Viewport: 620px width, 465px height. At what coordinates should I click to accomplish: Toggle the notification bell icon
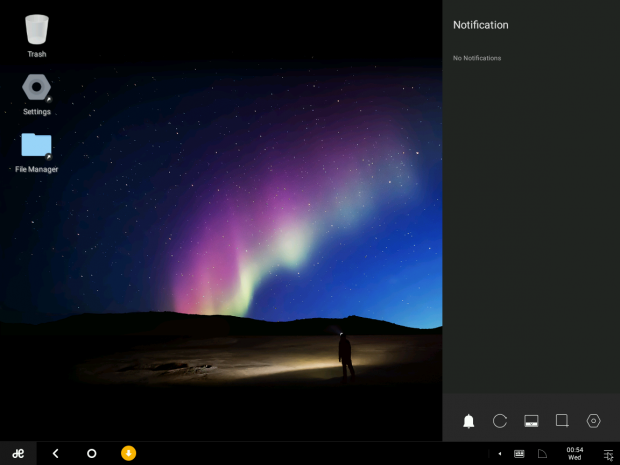[468, 421]
